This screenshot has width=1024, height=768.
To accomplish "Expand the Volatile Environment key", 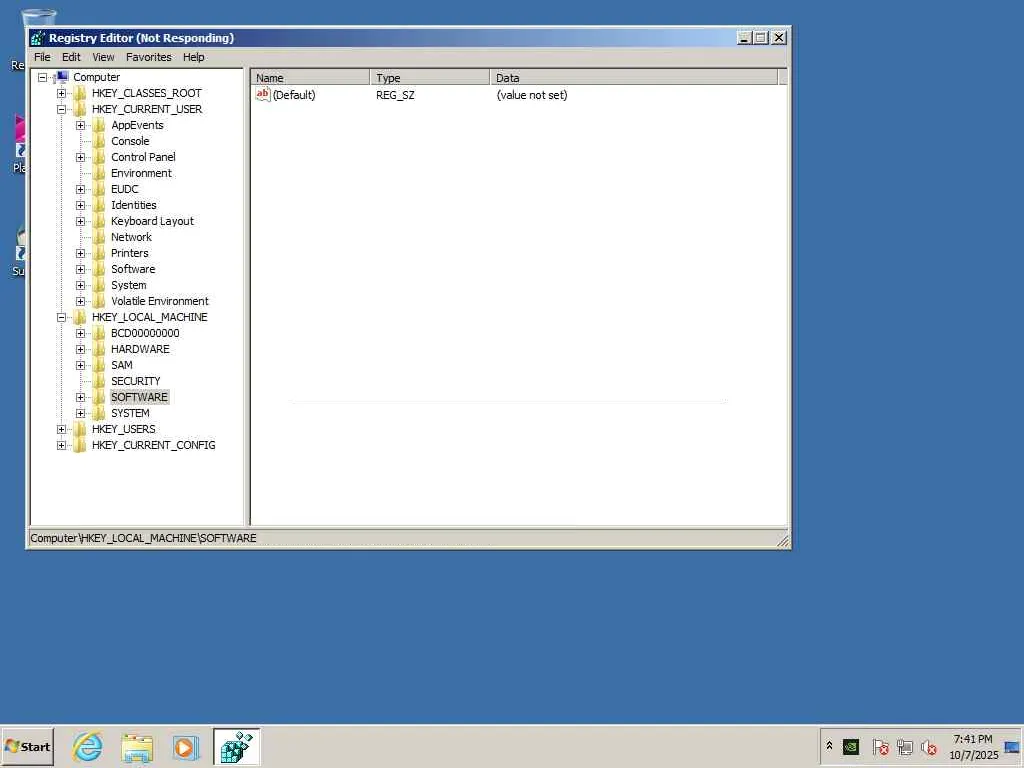I will coord(80,301).
